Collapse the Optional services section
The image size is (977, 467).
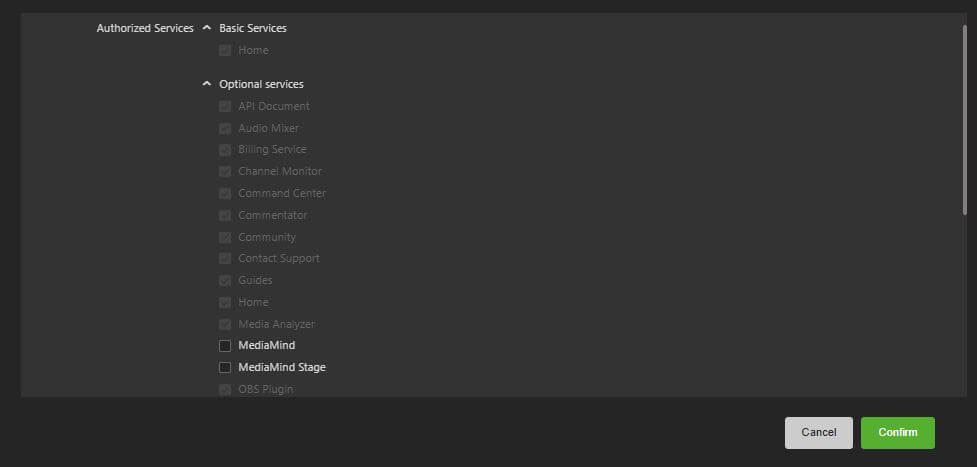click(207, 84)
